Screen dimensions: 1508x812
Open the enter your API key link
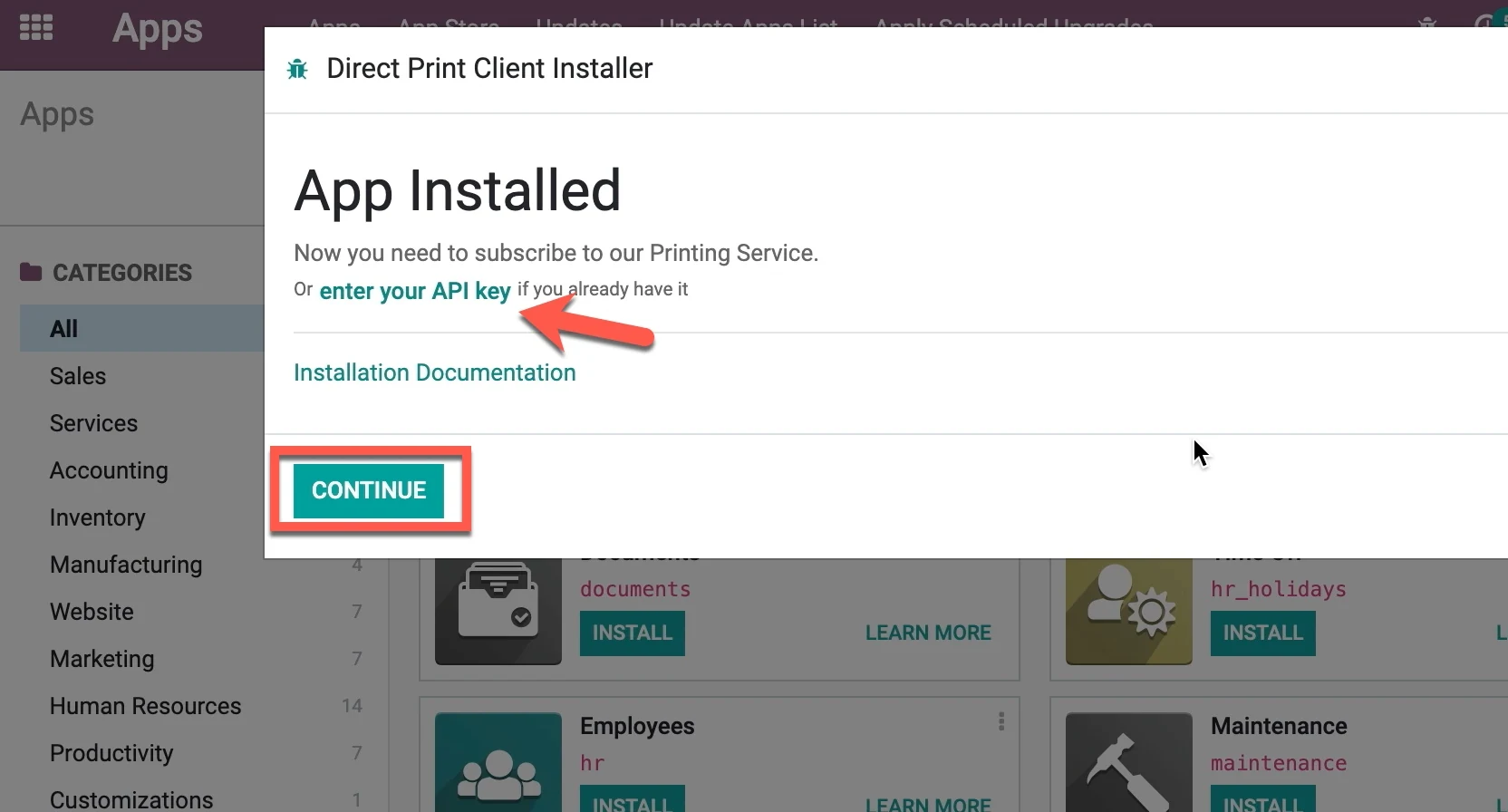point(415,291)
